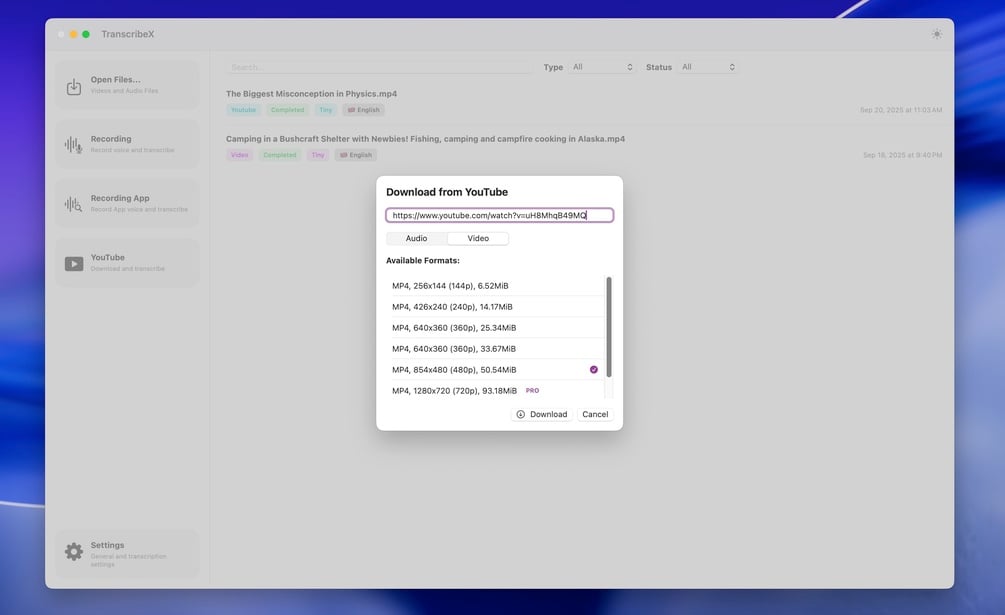1005x615 pixels.
Task: Click English tag on the Physics file
Action: (363, 110)
